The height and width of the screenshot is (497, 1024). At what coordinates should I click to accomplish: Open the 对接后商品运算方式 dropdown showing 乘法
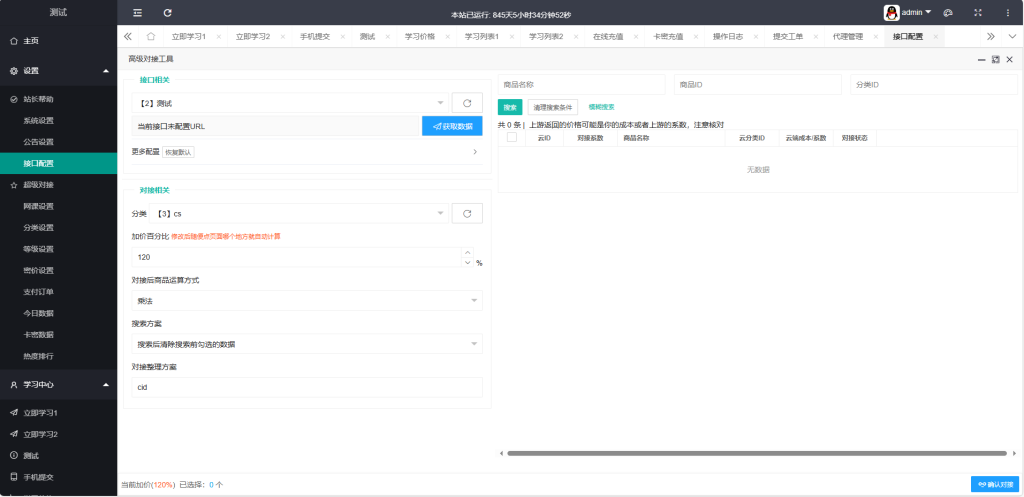coord(306,300)
